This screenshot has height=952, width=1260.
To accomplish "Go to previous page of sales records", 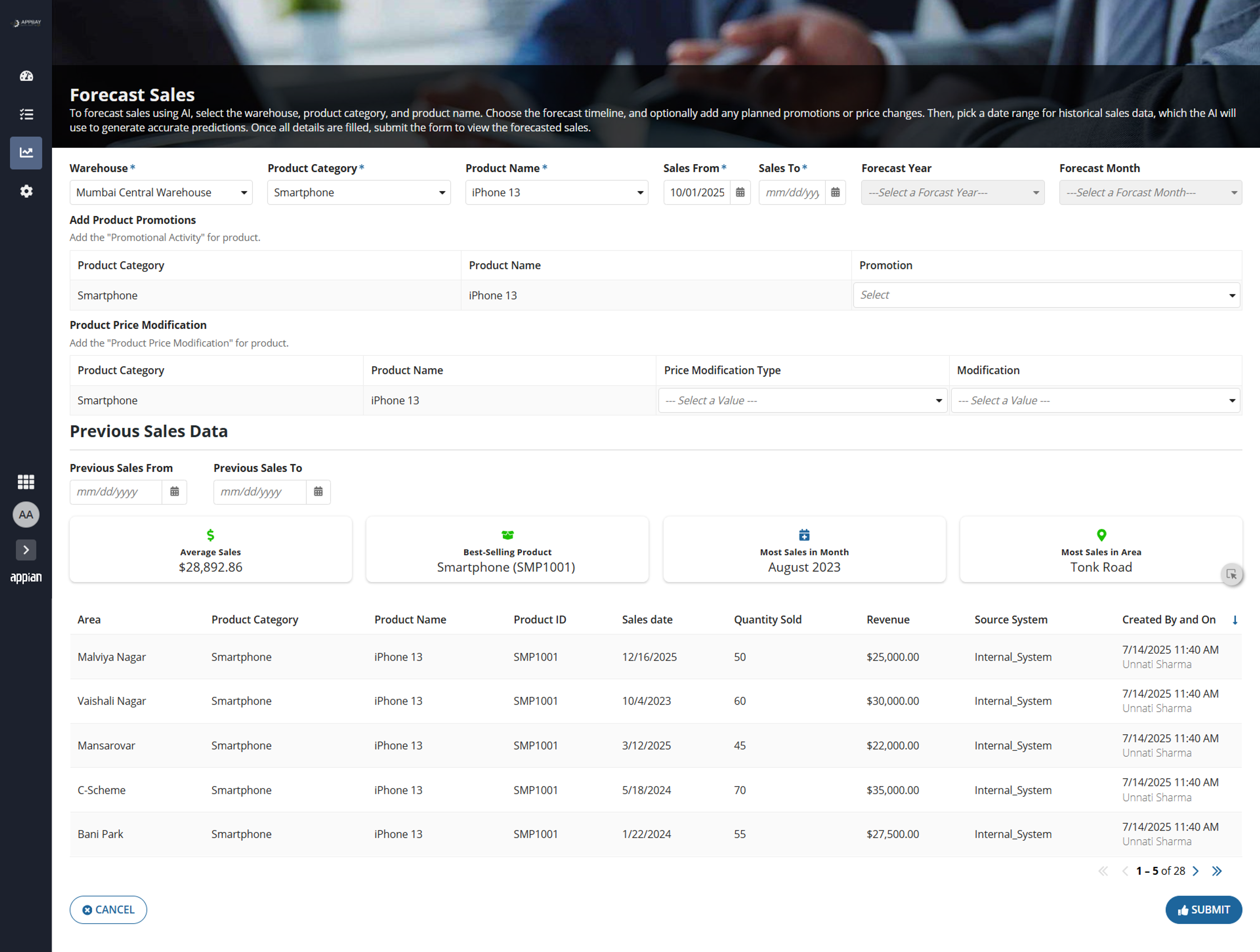I will point(1125,871).
